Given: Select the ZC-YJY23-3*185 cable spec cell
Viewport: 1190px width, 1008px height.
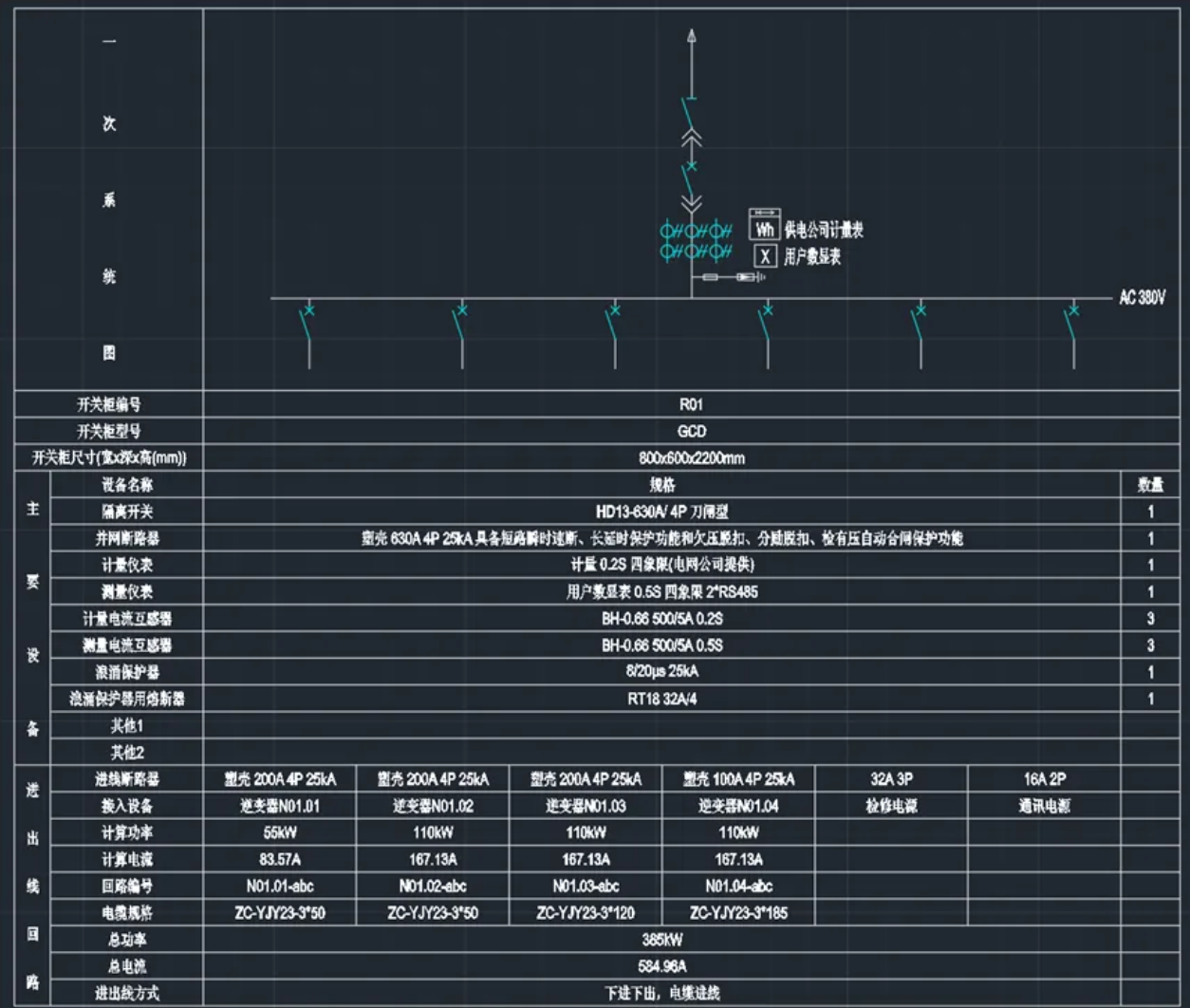Looking at the screenshot, I should point(738,913).
